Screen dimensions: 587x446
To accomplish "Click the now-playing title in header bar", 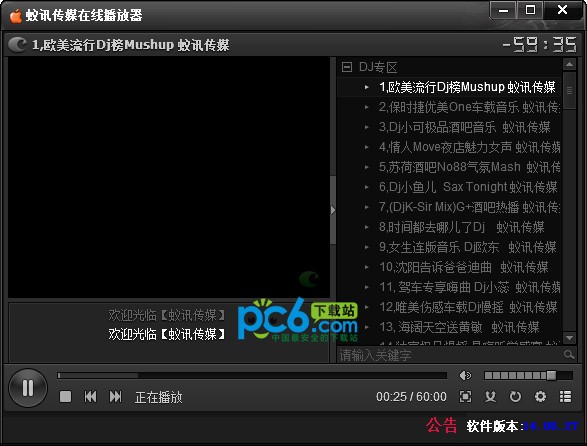I will (130, 45).
